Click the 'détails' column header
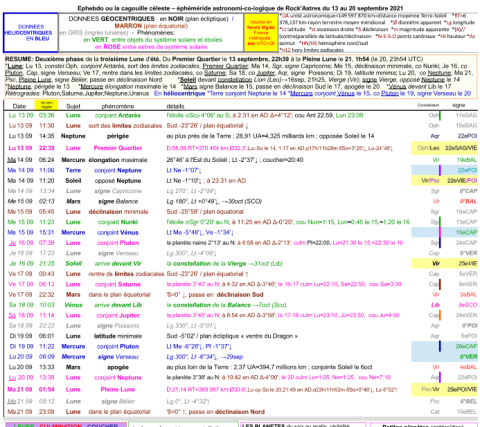The image size is (480, 427). 175,106
